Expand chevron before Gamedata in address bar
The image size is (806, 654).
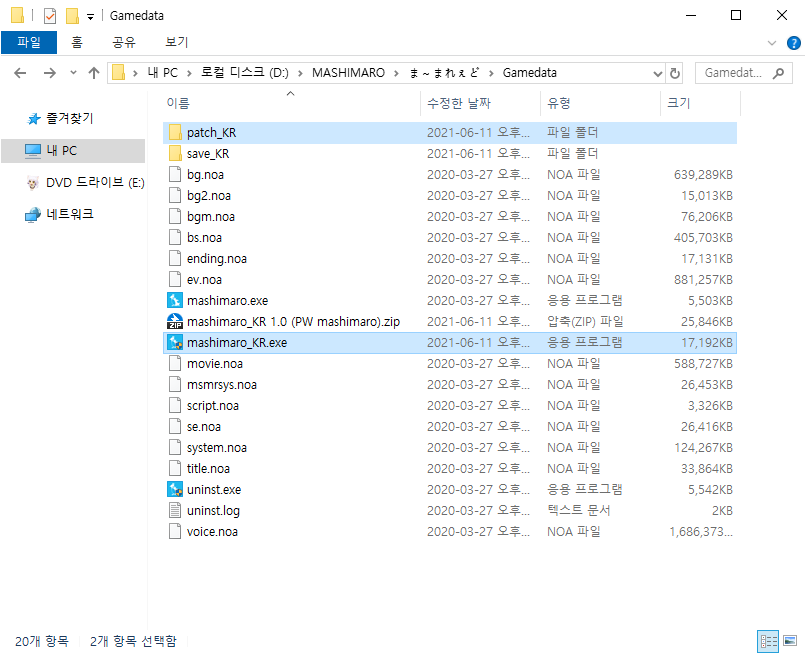(491, 74)
